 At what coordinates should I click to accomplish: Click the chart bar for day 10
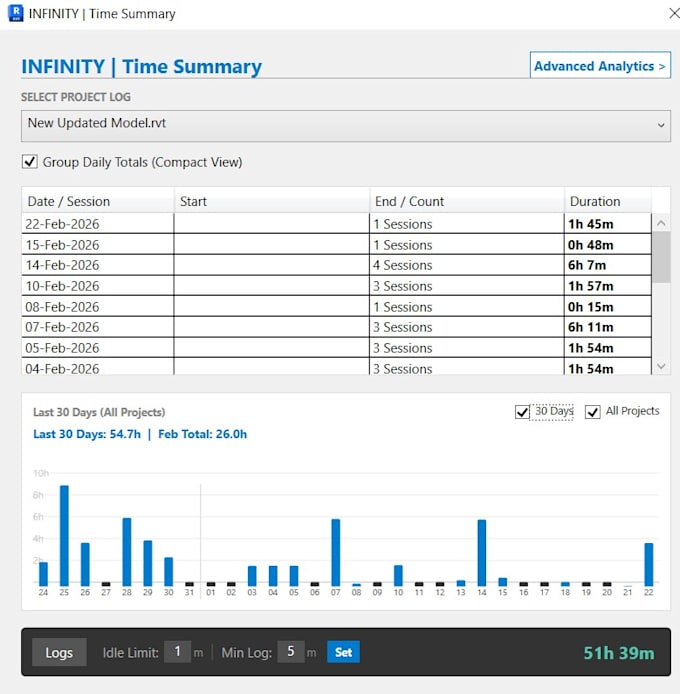pyautogui.click(x=398, y=575)
